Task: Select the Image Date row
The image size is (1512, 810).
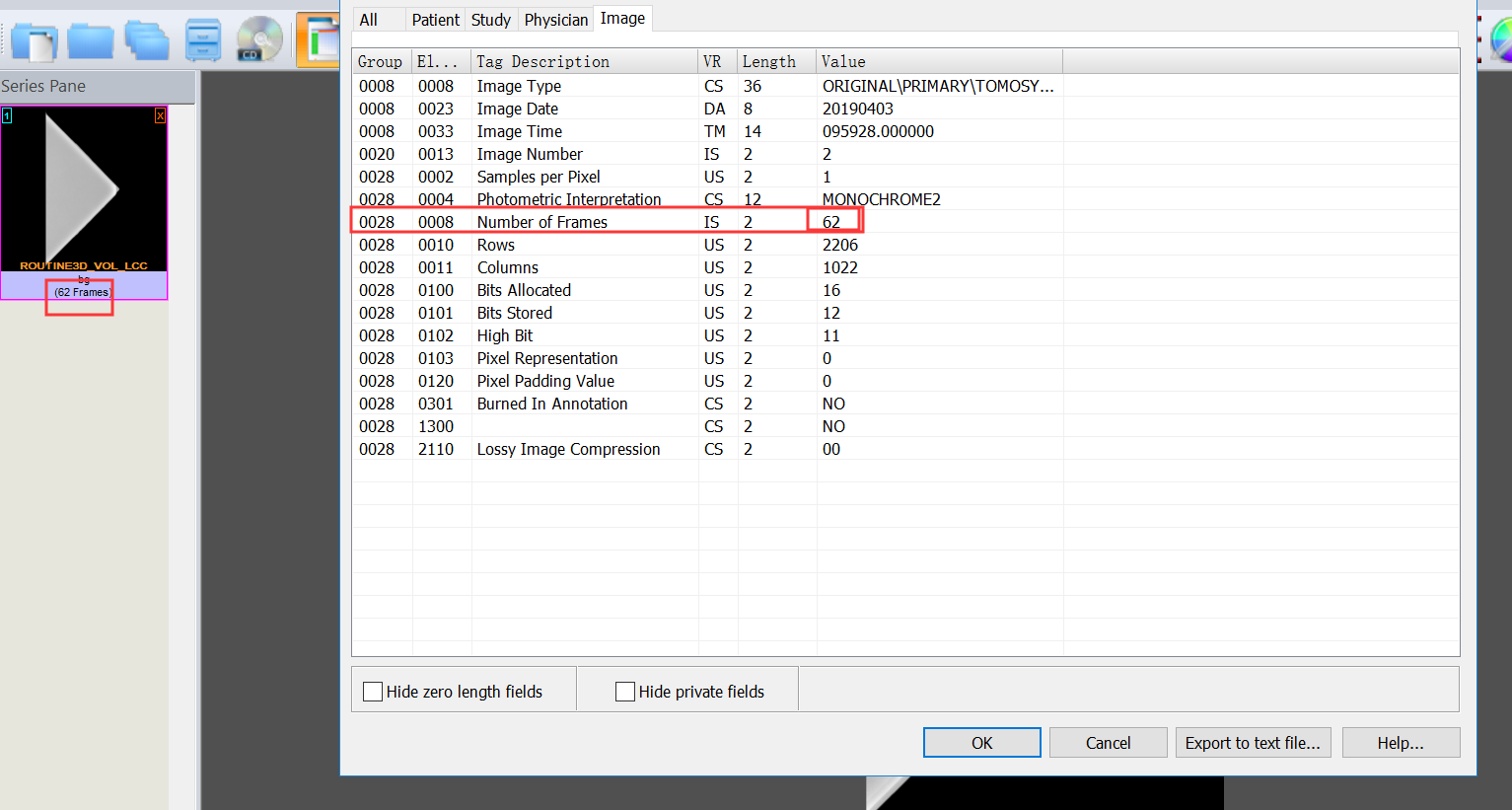Action: 905,109
